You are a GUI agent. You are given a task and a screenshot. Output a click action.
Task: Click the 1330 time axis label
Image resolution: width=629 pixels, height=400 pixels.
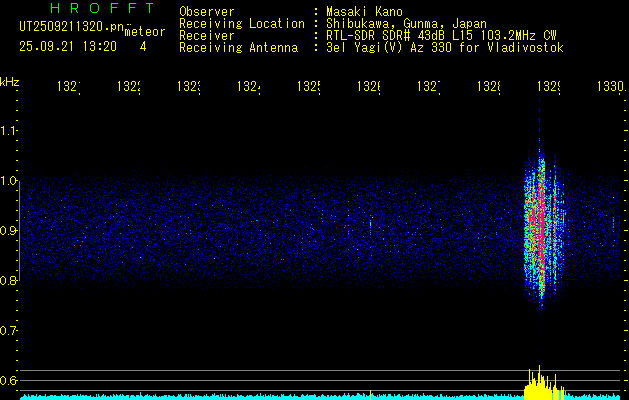pos(609,87)
